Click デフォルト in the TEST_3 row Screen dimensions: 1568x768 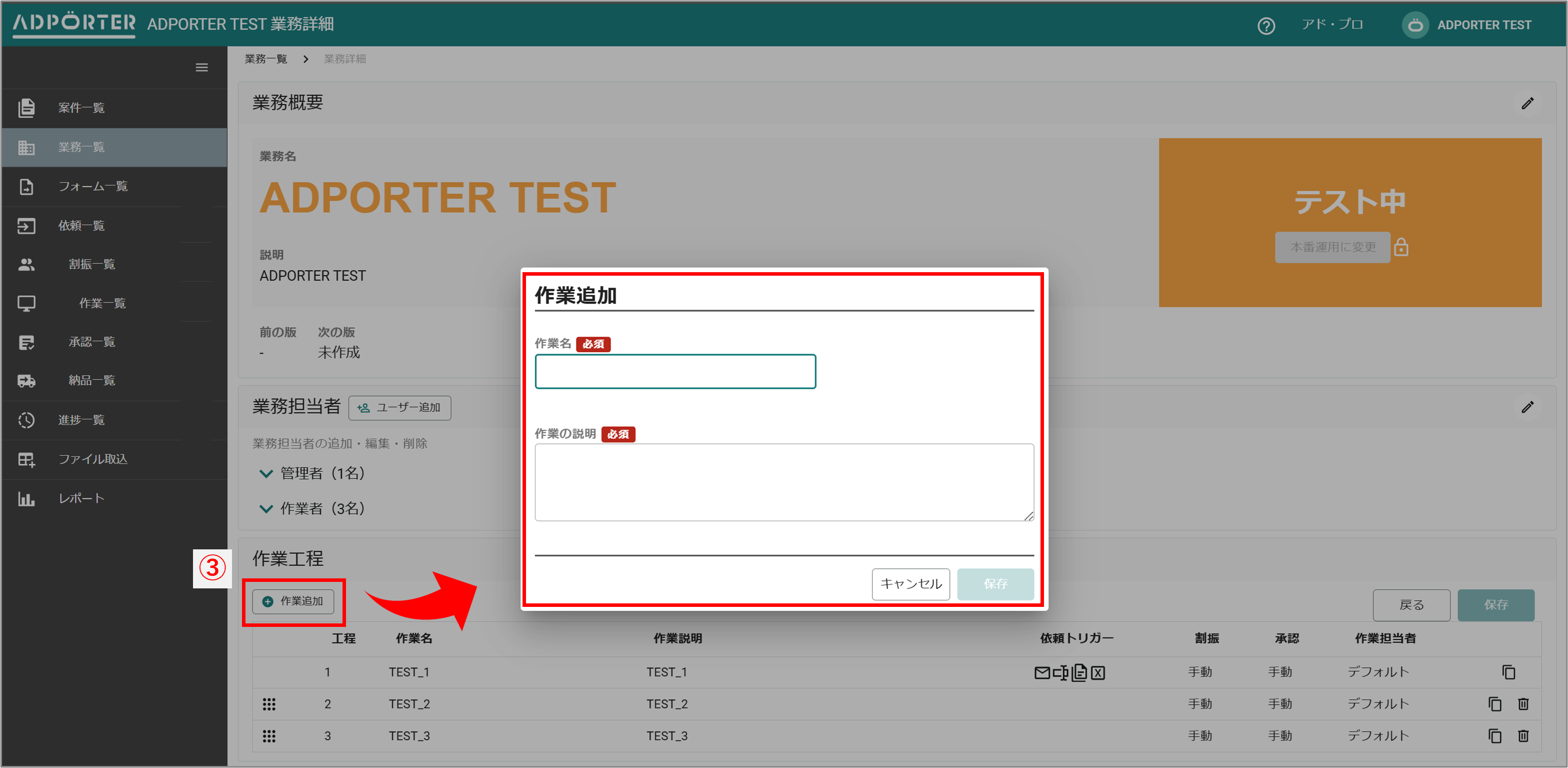coord(1378,736)
